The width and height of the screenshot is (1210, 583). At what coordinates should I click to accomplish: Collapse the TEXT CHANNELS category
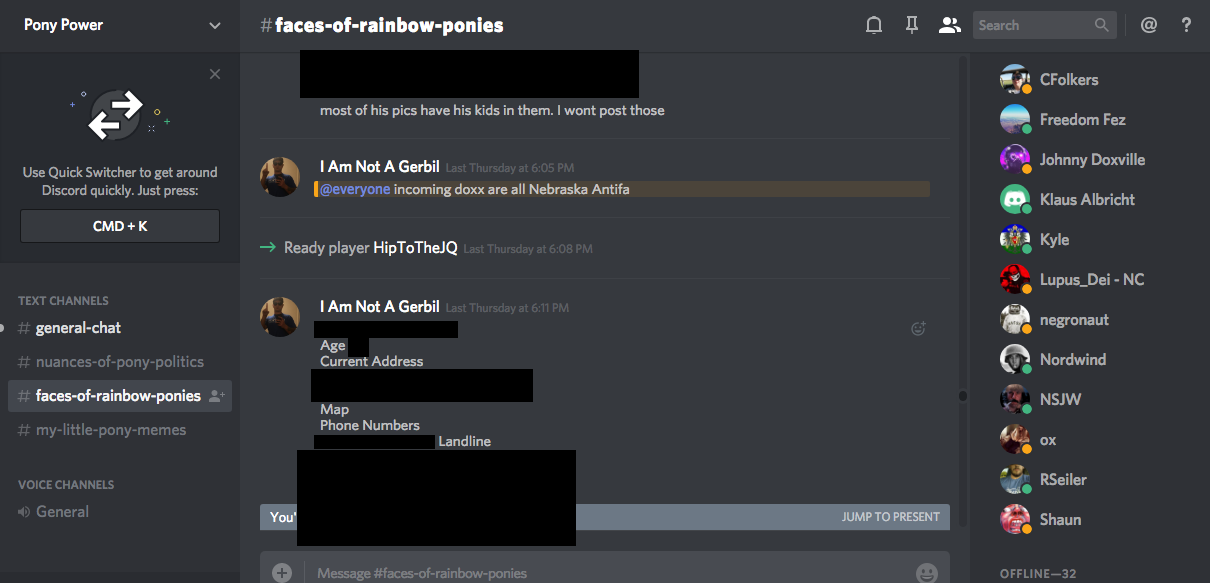pyautogui.click(x=63, y=300)
